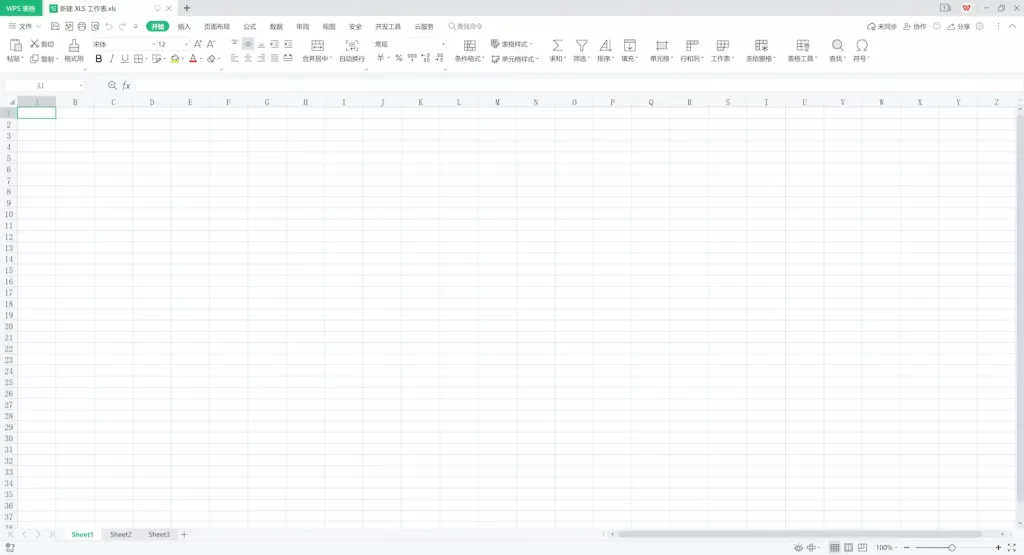Switch to the 插入 (Insert) ribbon tab

tap(184, 26)
